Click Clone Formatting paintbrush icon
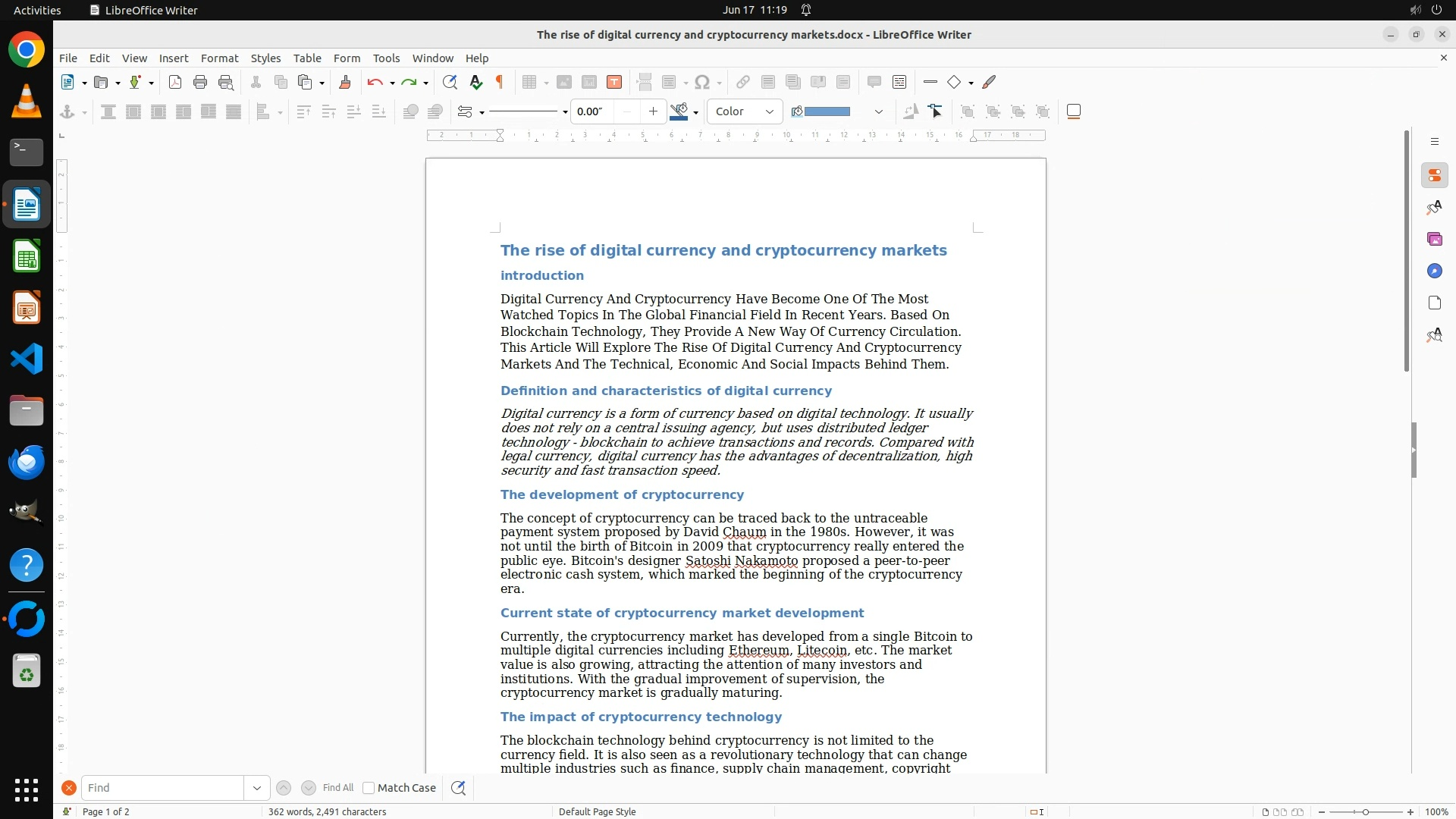 point(345,83)
